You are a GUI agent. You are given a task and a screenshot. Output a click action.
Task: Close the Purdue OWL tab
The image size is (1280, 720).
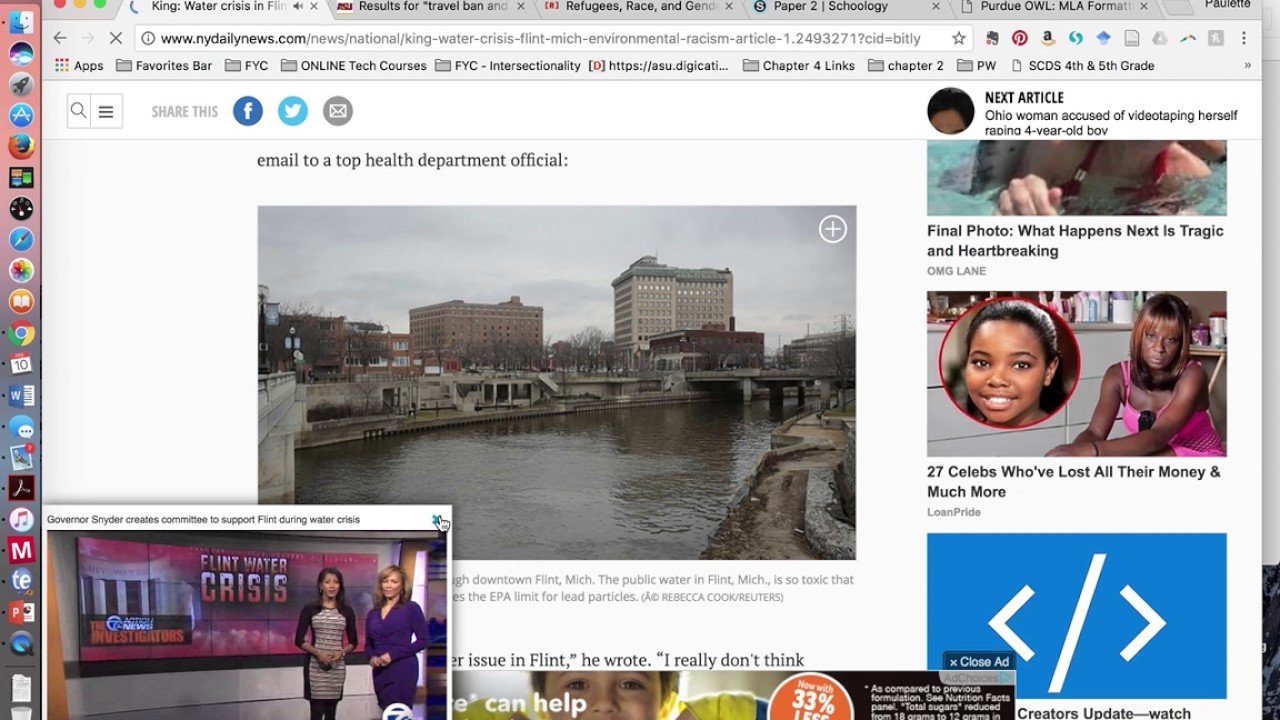click(x=1143, y=6)
